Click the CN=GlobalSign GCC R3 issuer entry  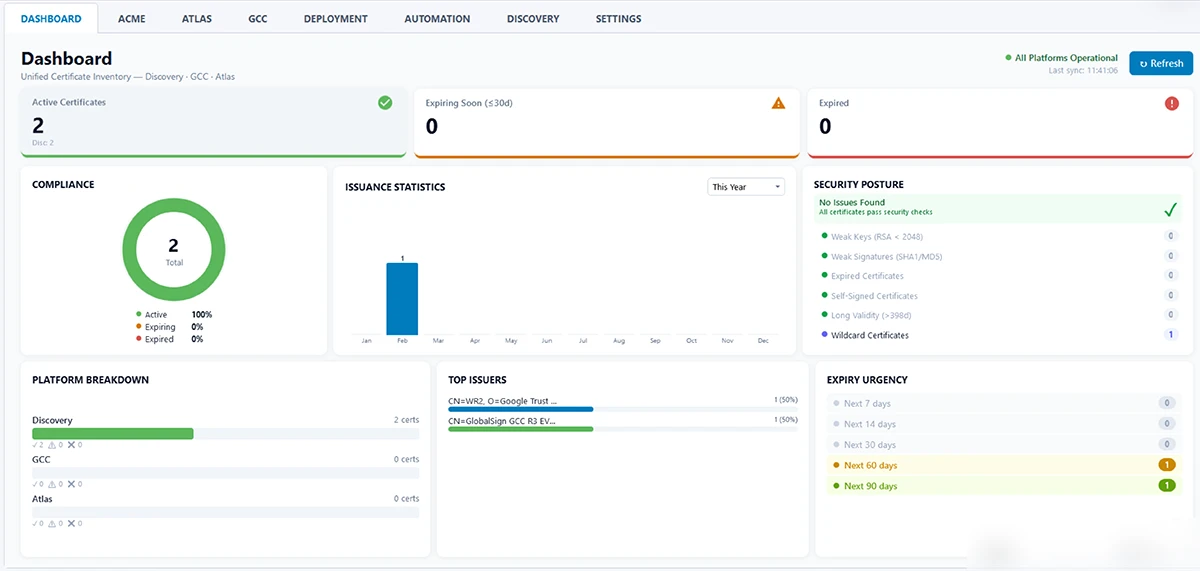coord(502,421)
